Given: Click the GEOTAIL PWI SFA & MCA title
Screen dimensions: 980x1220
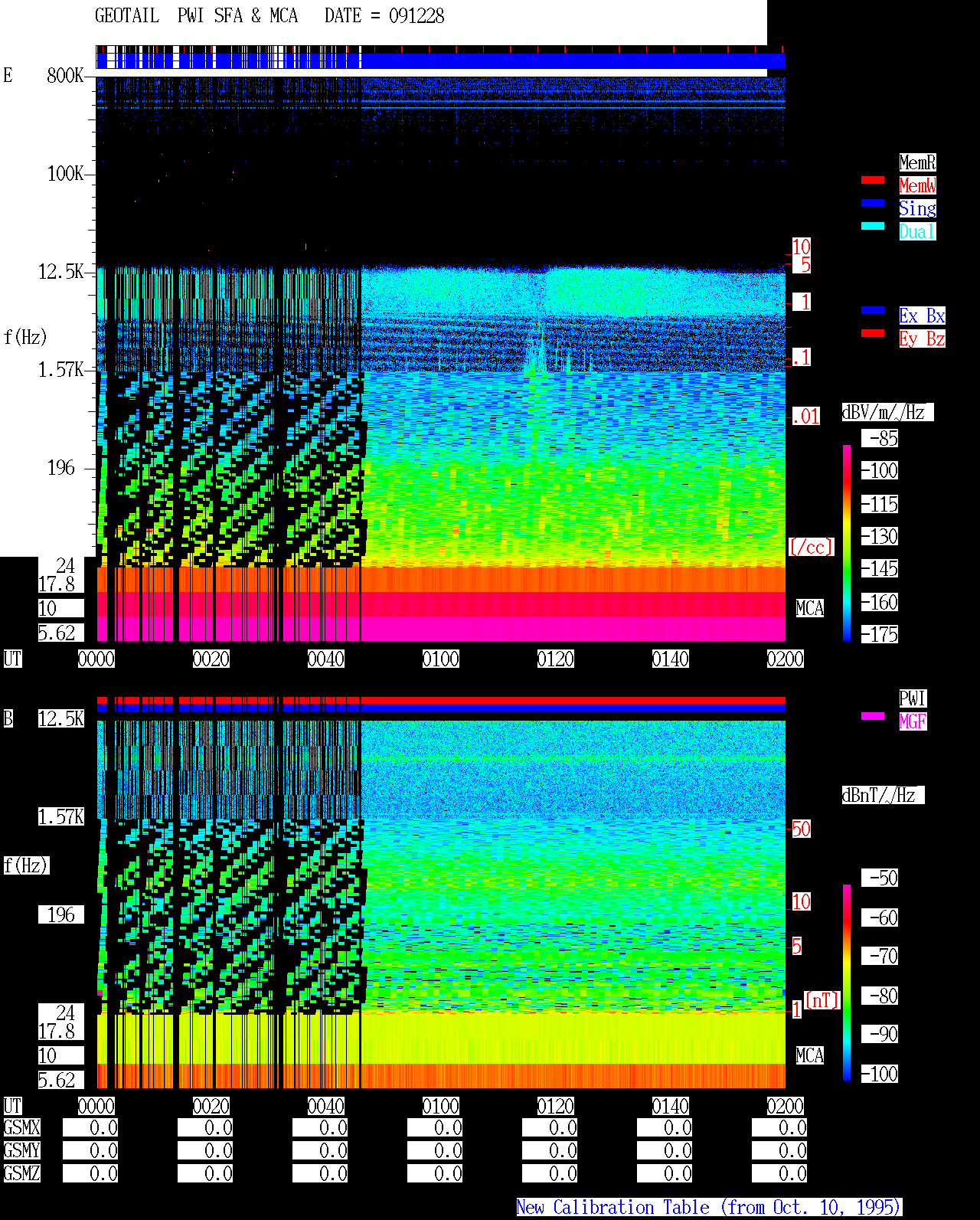Looking at the screenshot, I should (x=196, y=16).
